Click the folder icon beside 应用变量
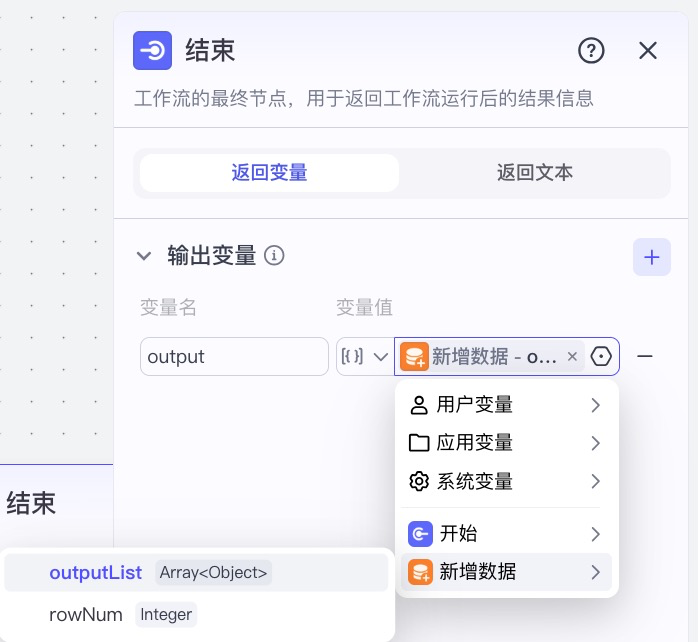The width and height of the screenshot is (698, 642). click(x=419, y=443)
